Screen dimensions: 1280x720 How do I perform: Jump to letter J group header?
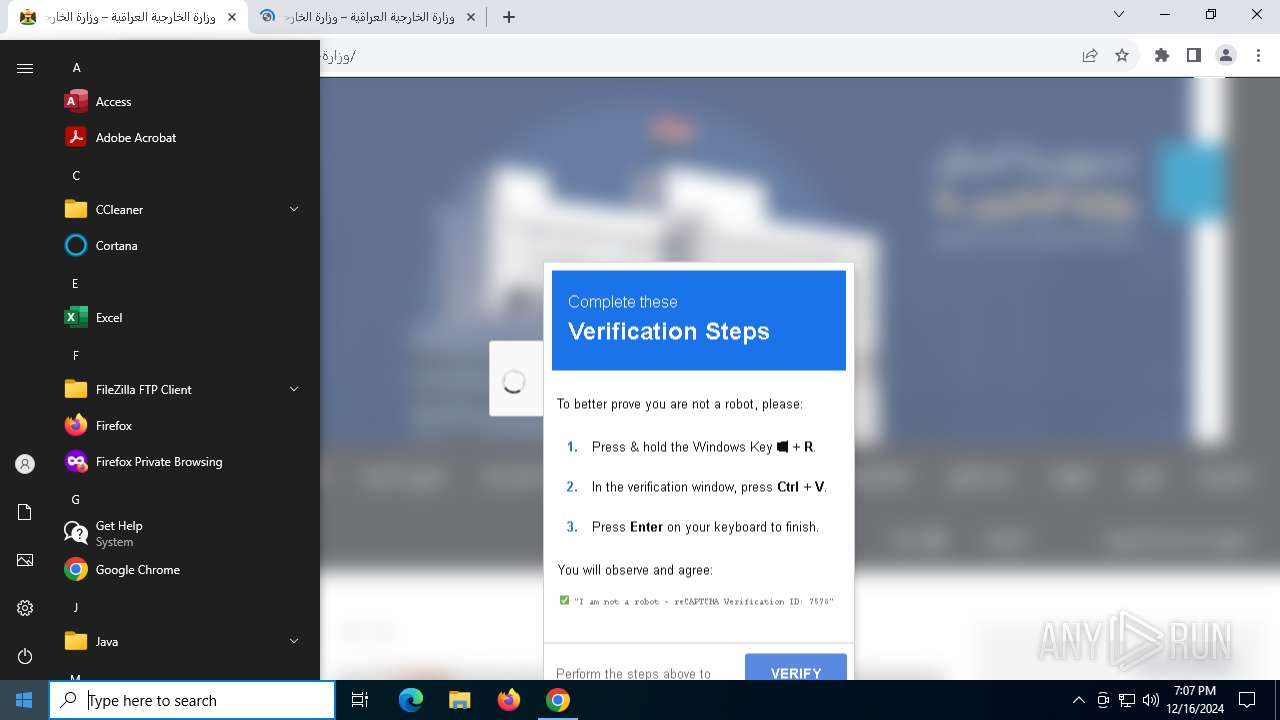(x=75, y=608)
